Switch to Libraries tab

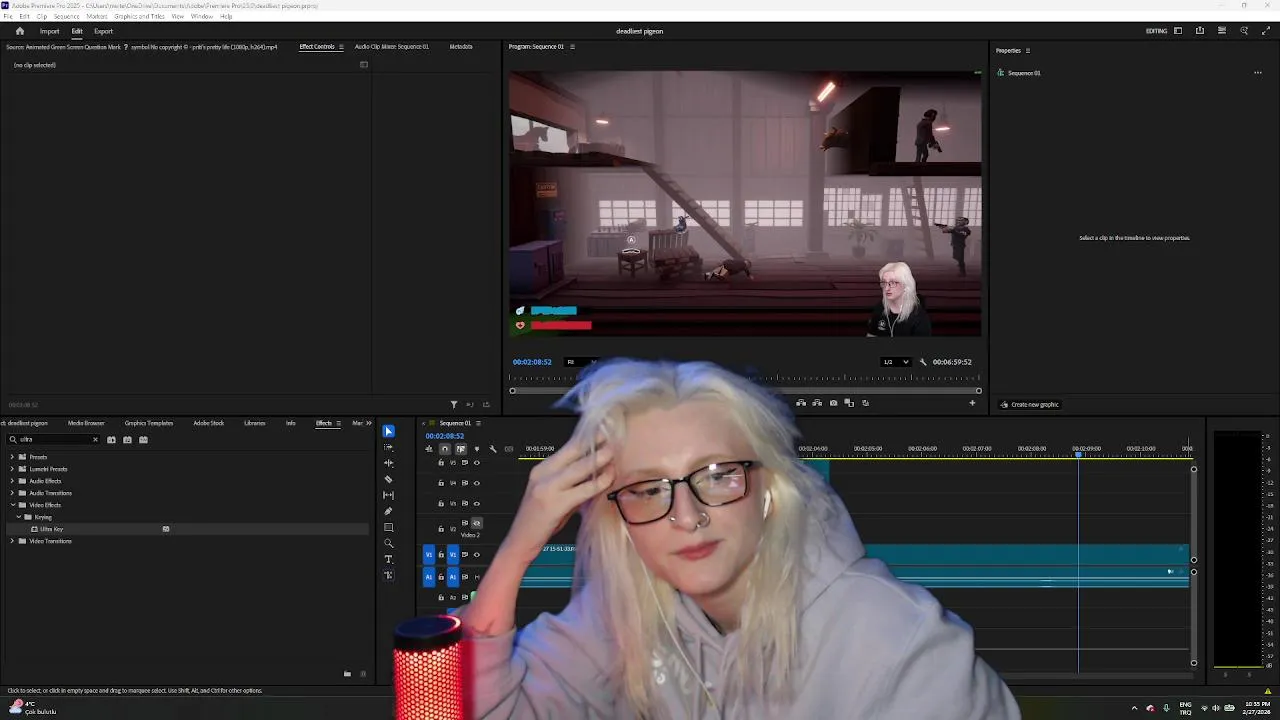click(x=255, y=423)
